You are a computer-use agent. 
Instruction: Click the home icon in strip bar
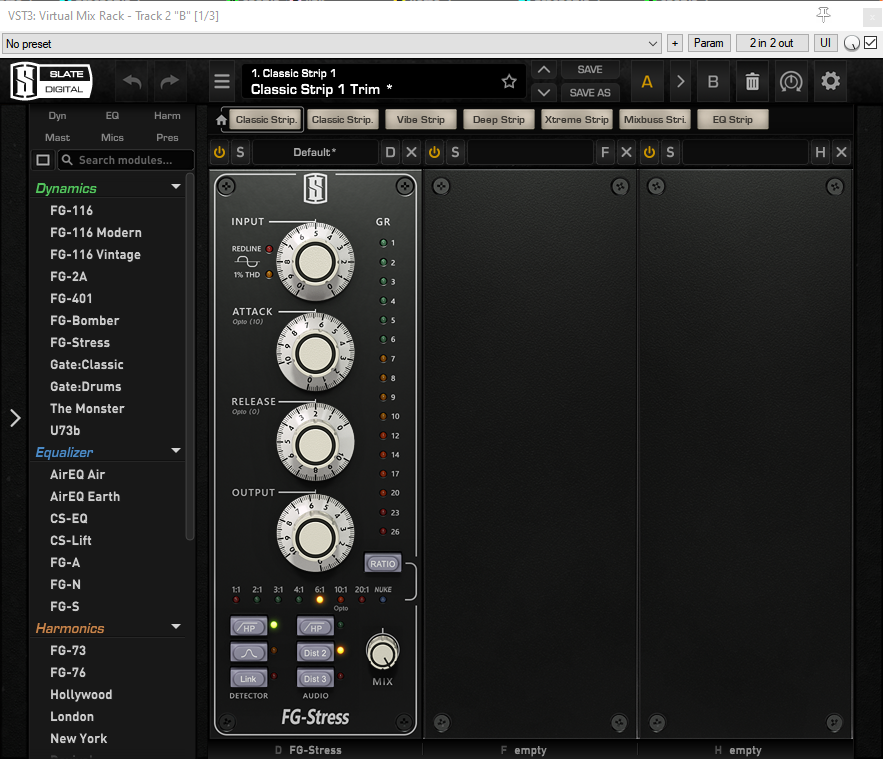(x=222, y=120)
